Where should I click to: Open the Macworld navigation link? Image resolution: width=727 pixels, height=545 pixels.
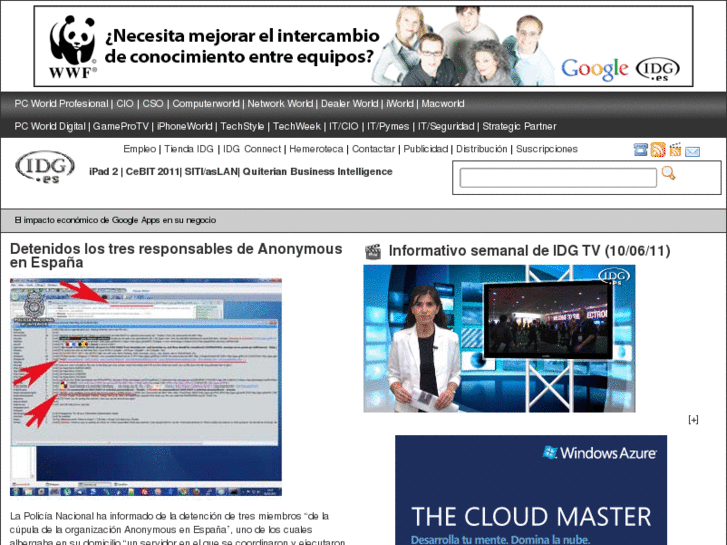443,103
